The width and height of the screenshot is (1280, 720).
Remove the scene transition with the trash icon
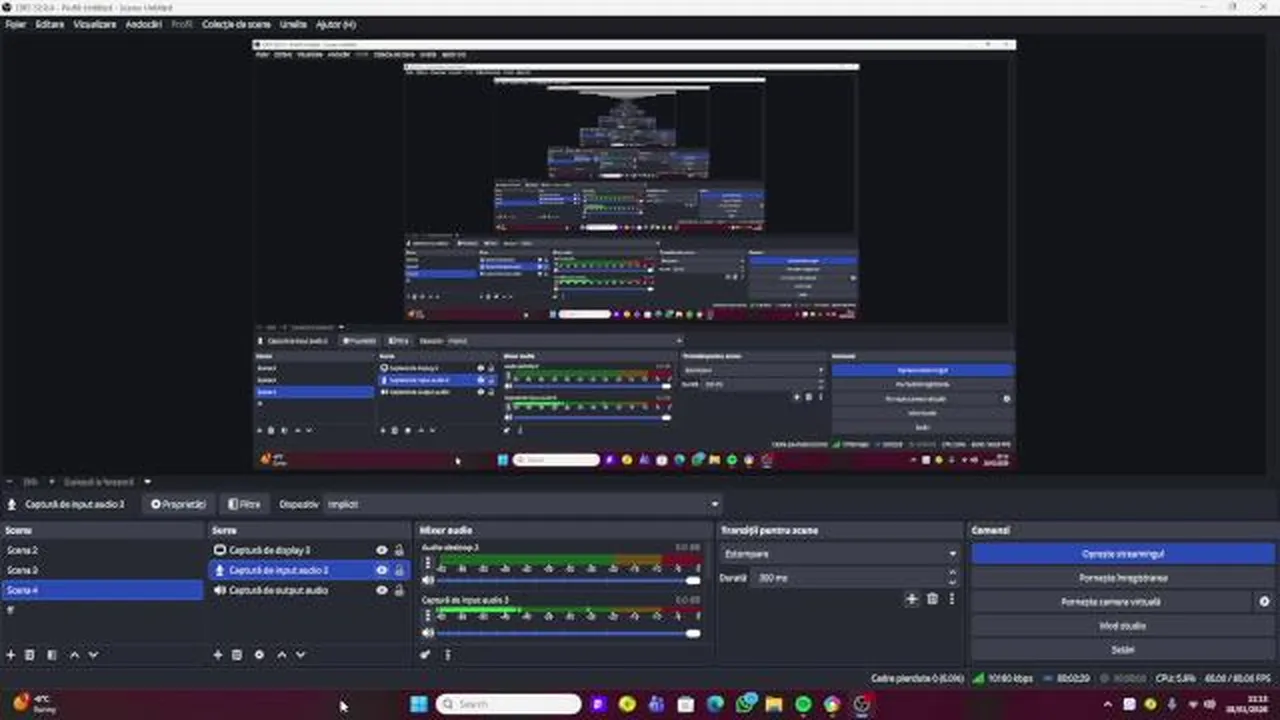click(932, 599)
